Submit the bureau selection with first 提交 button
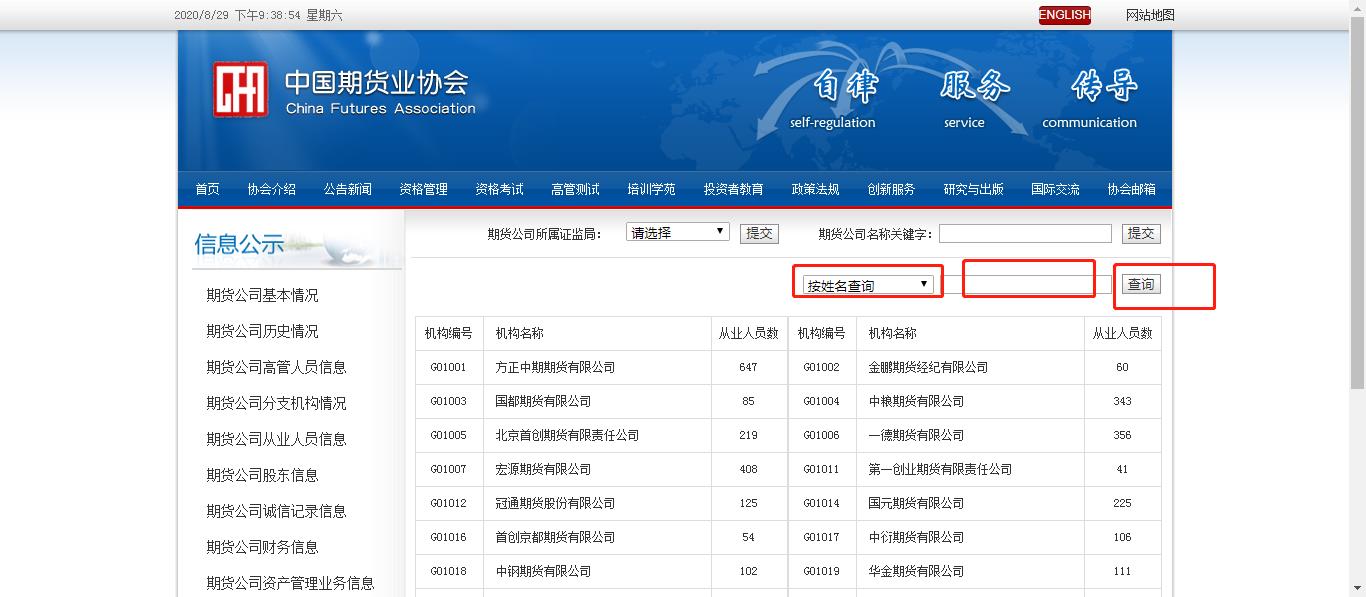This screenshot has height=597, width=1366. (x=759, y=233)
